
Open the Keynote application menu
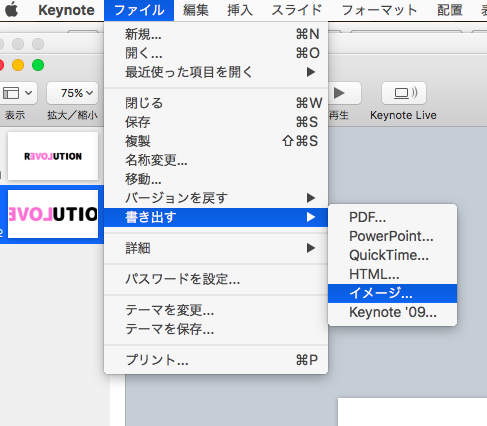click(x=66, y=10)
